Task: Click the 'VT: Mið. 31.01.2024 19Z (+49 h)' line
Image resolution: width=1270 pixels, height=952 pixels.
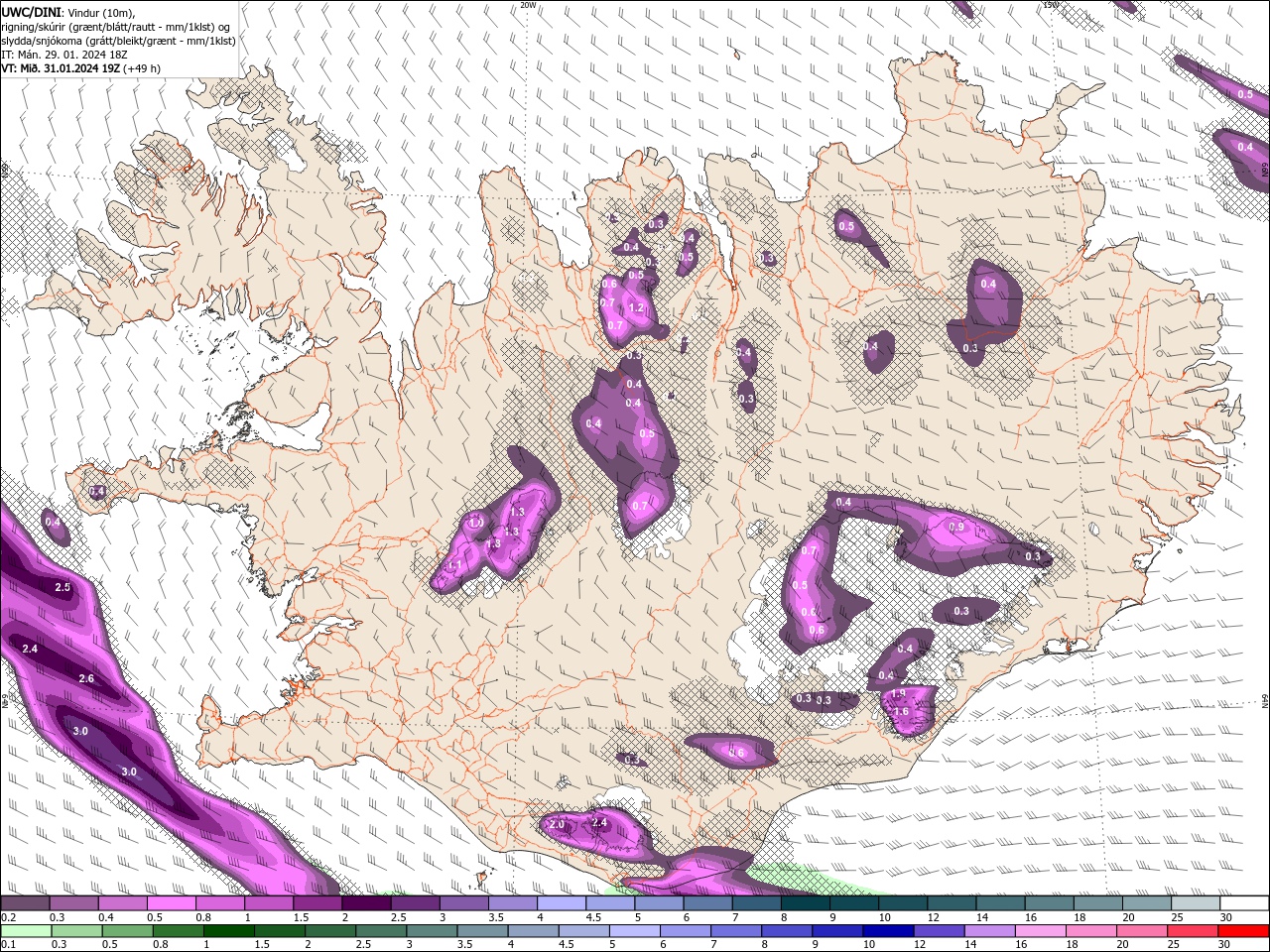Action: [x=80, y=68]
